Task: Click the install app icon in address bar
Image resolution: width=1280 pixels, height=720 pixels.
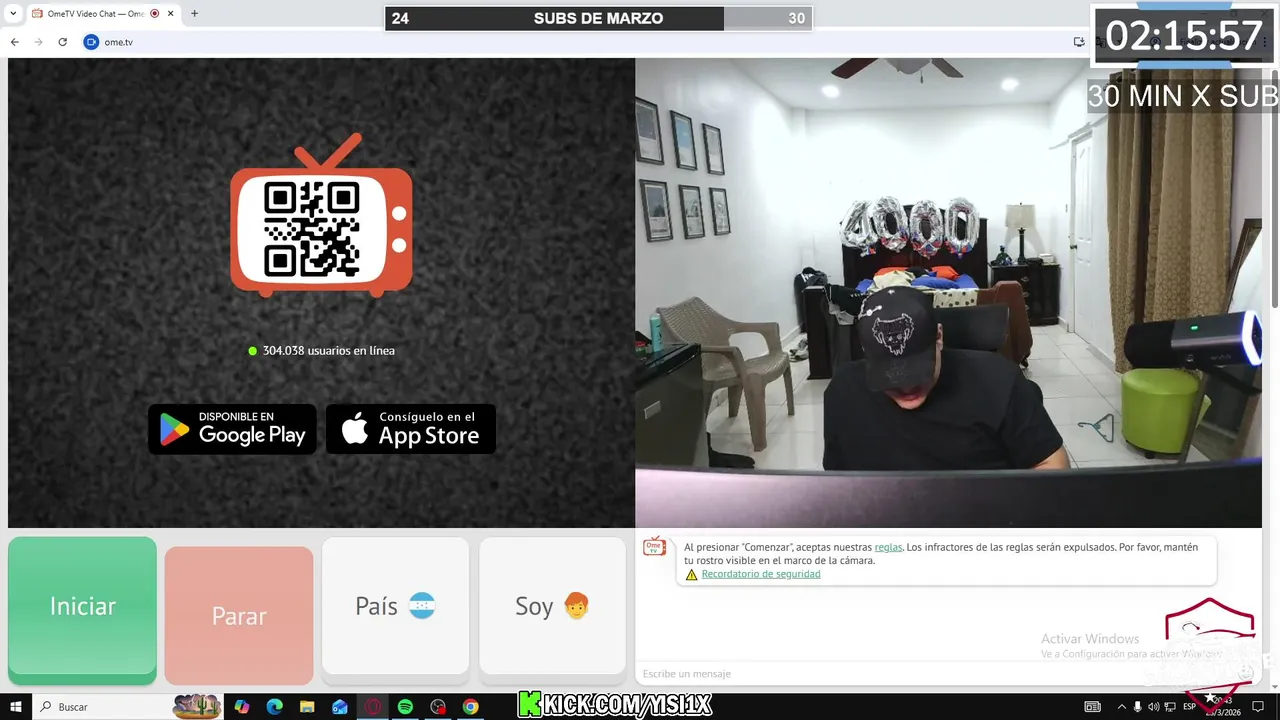Action: coord(1079,42)
